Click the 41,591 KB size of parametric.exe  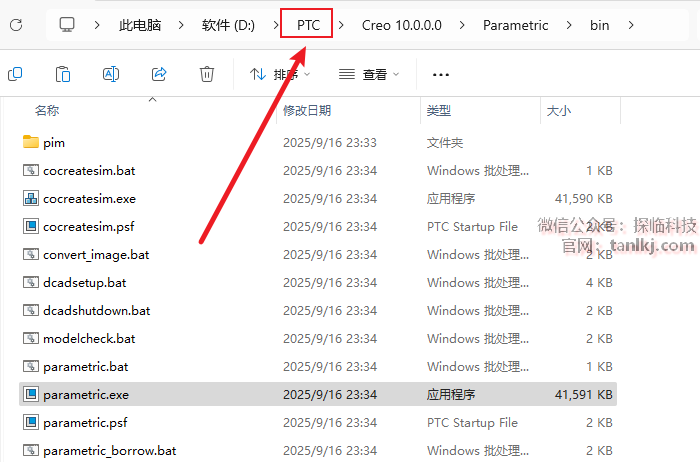pyautogui.click(x=583, y=395)
